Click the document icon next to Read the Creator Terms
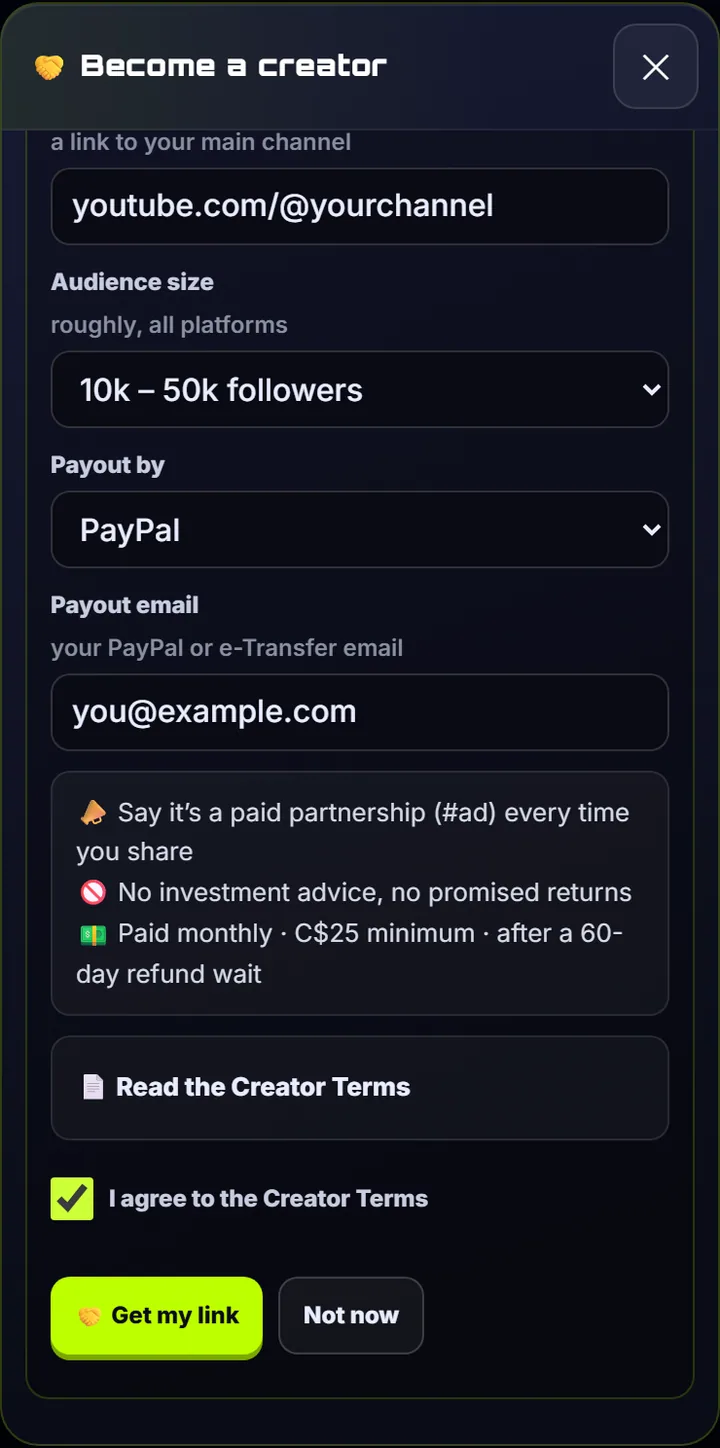 point(92,1087)
